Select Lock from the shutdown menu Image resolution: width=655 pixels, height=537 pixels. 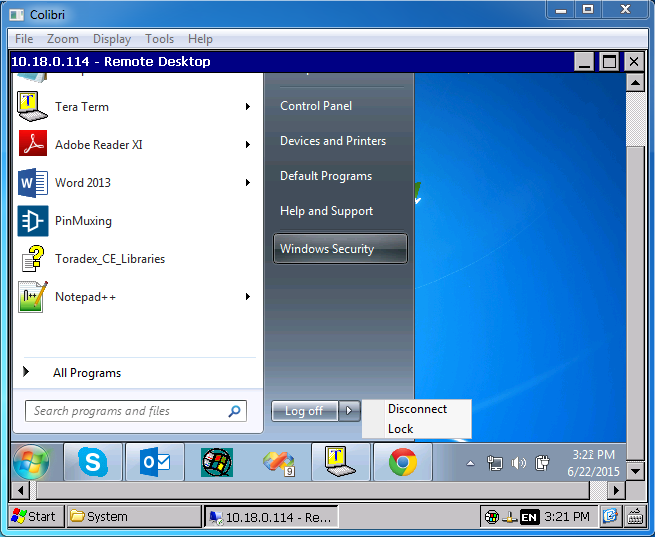(x=417, y=429)
